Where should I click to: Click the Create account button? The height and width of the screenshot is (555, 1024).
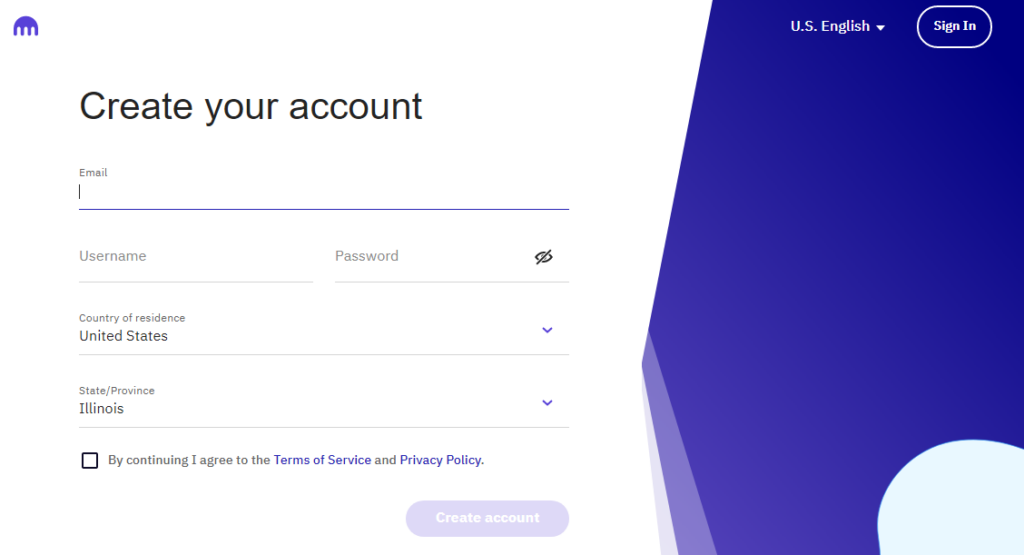click(487, 518)
